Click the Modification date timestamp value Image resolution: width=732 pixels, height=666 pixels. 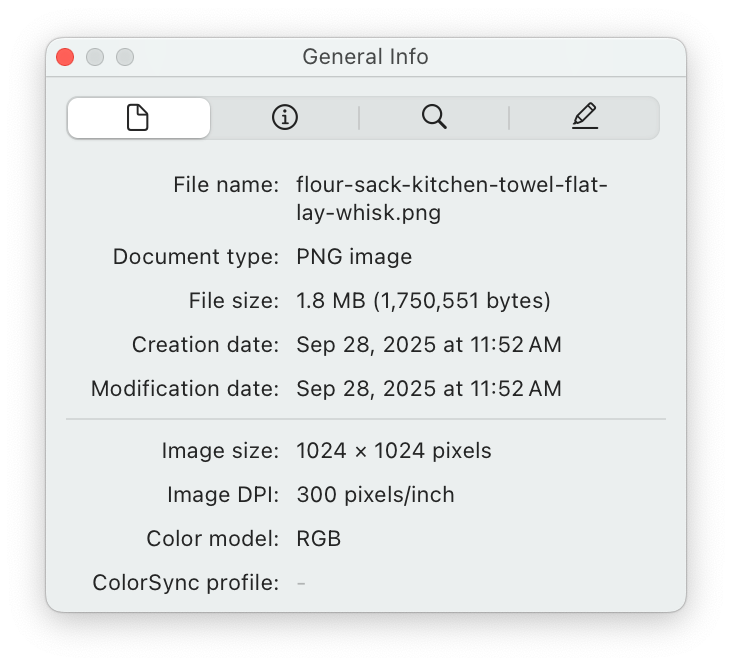(429, 389)
